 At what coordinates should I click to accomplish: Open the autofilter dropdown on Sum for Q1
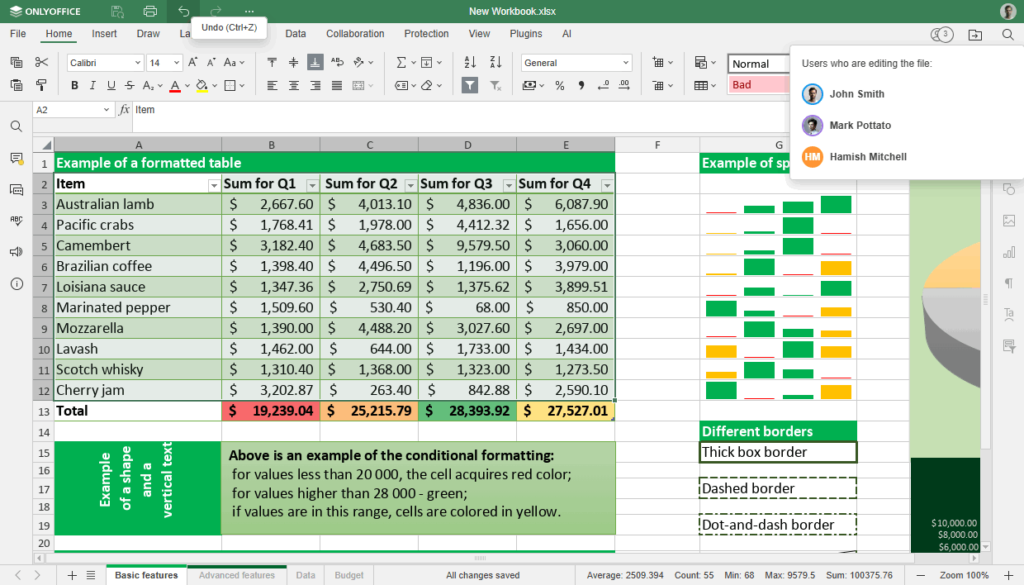click(311, 184)
